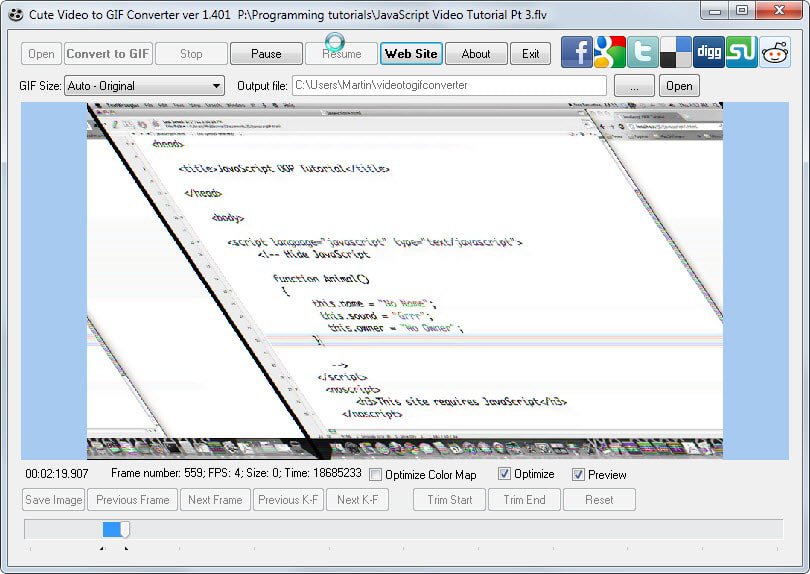Open the output file location
This screenshot has width=810, height=574.
[679, 86]
